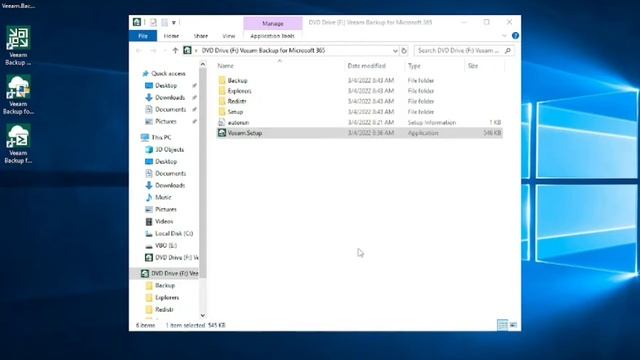Select This PC in navigation pane

click(161, 138)
